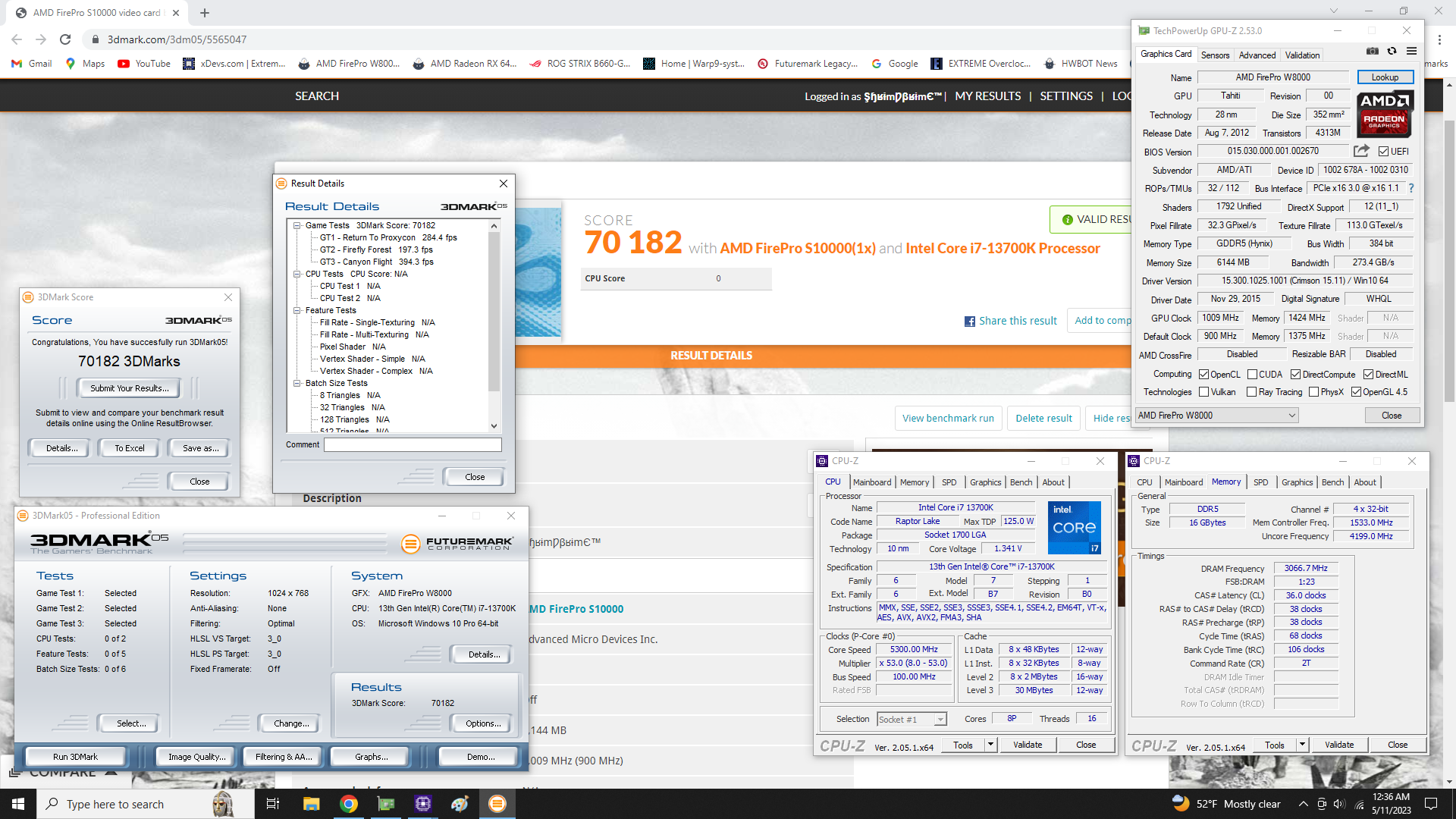
Task: Open Chrome from taskbar
Action: 348,804
